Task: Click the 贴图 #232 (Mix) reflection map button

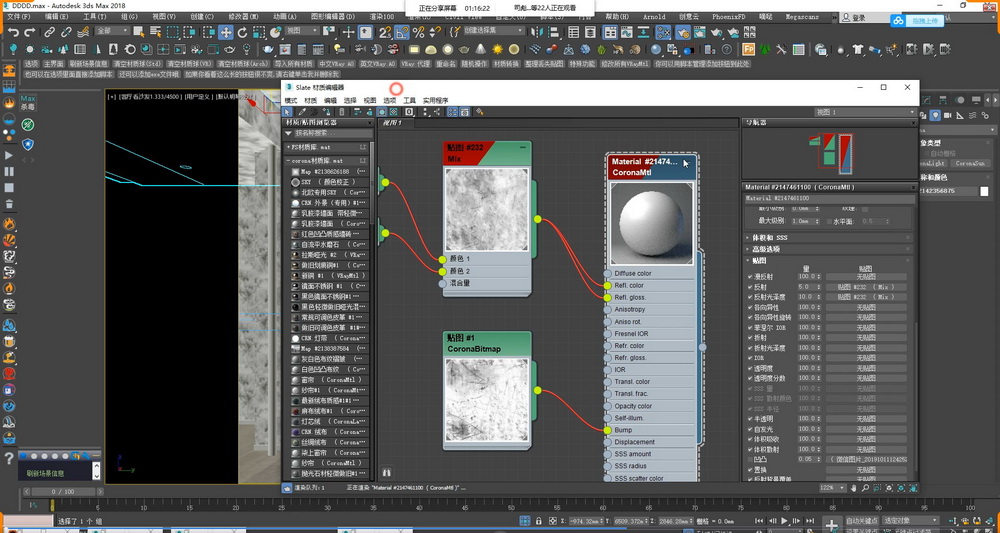Action: pos(866,287)
